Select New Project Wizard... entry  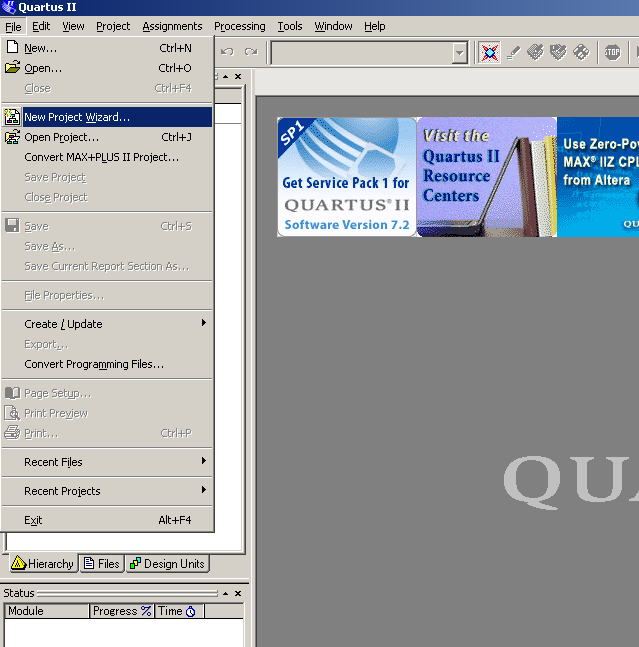[x=107, y=117]
